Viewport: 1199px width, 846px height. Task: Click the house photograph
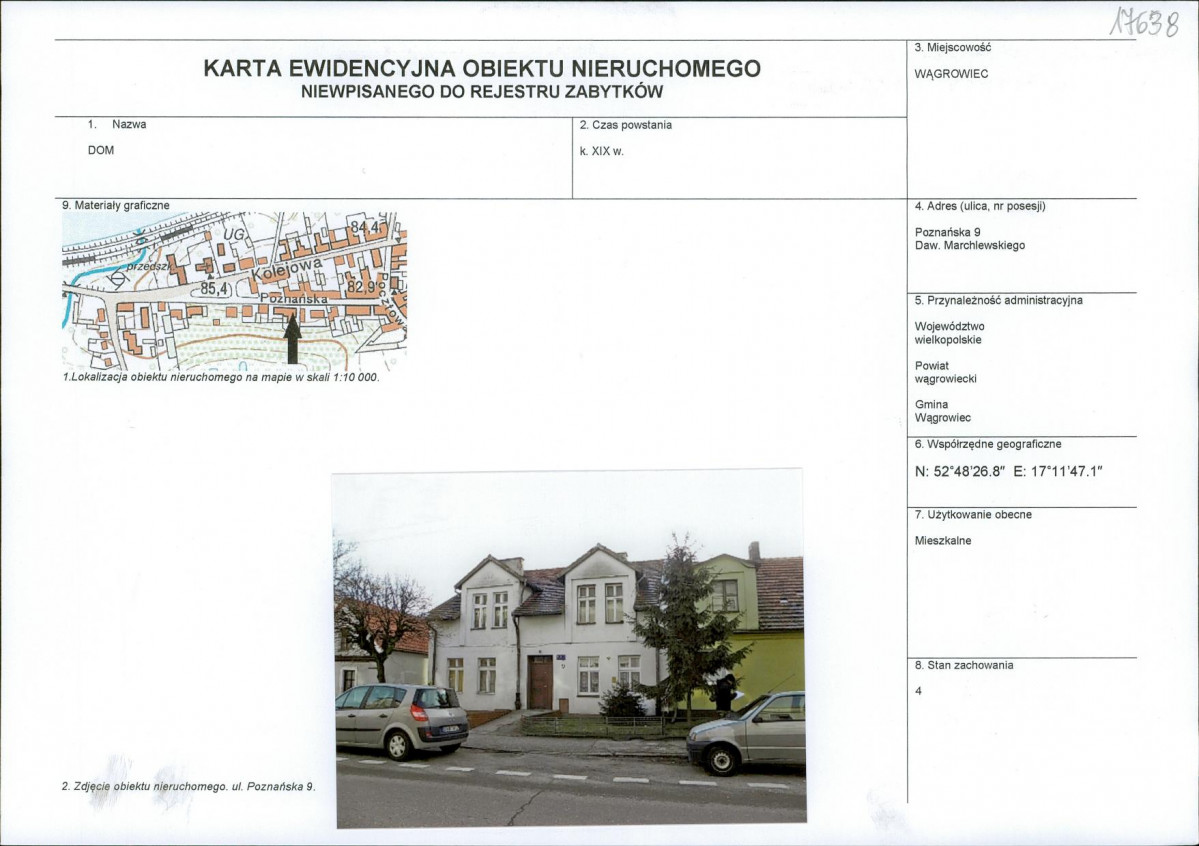coord(570,649)
